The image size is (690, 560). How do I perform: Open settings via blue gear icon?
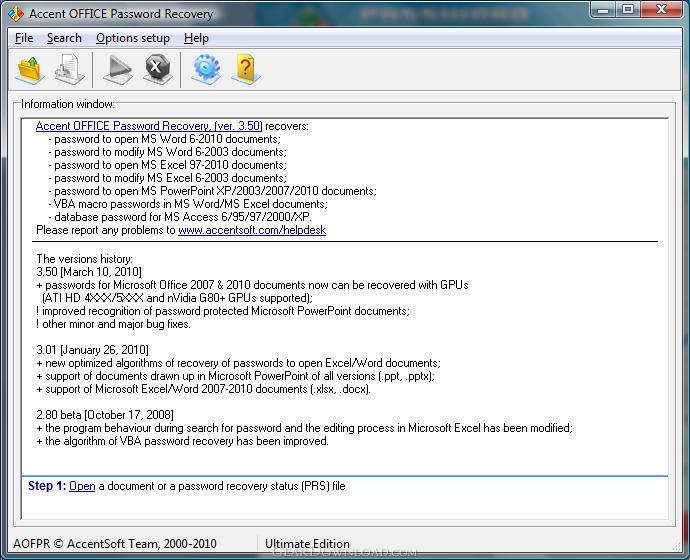click(x=206, y=70)
